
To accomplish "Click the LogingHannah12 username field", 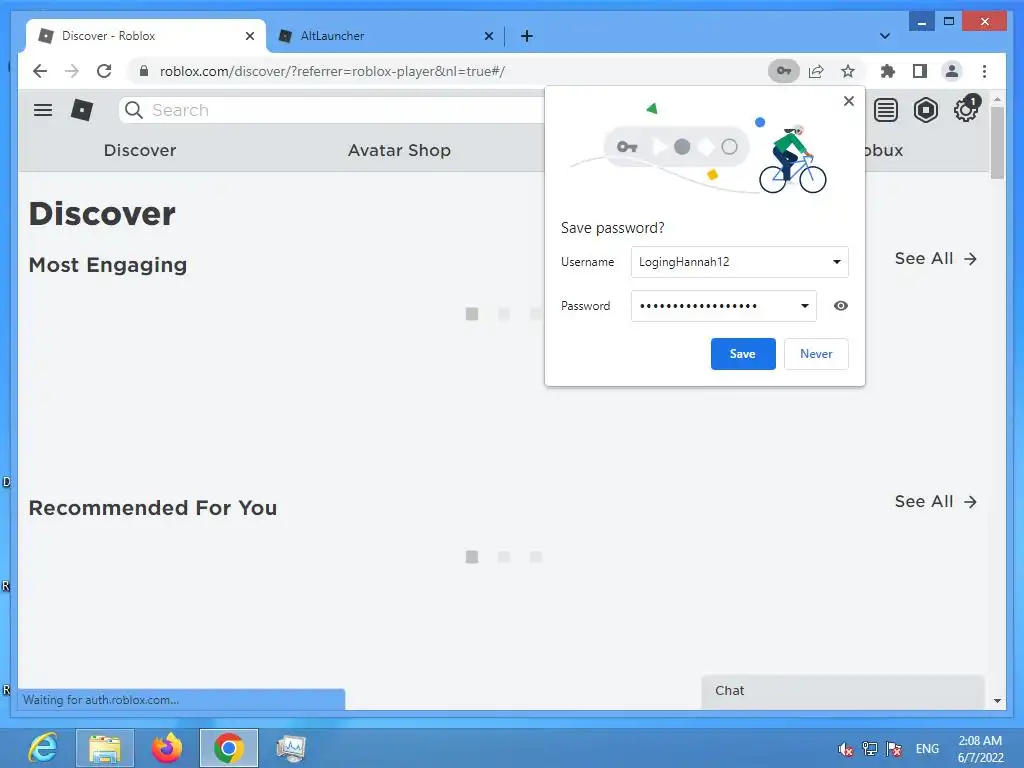I will [739, 262].
